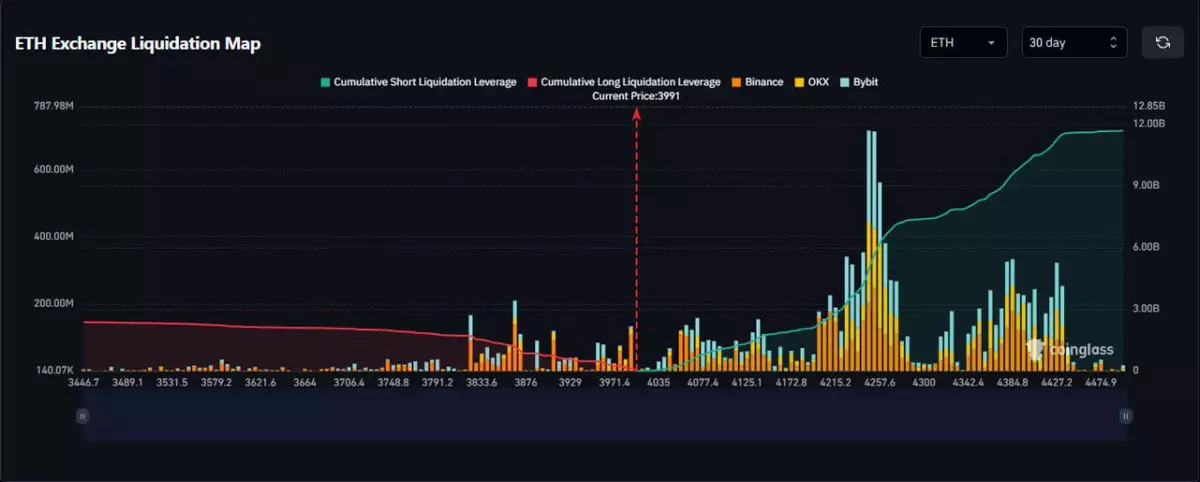Click the up-down chevrons in the 30 day selector
Screen dimensions: 1200x482
tap(1113, 42)
